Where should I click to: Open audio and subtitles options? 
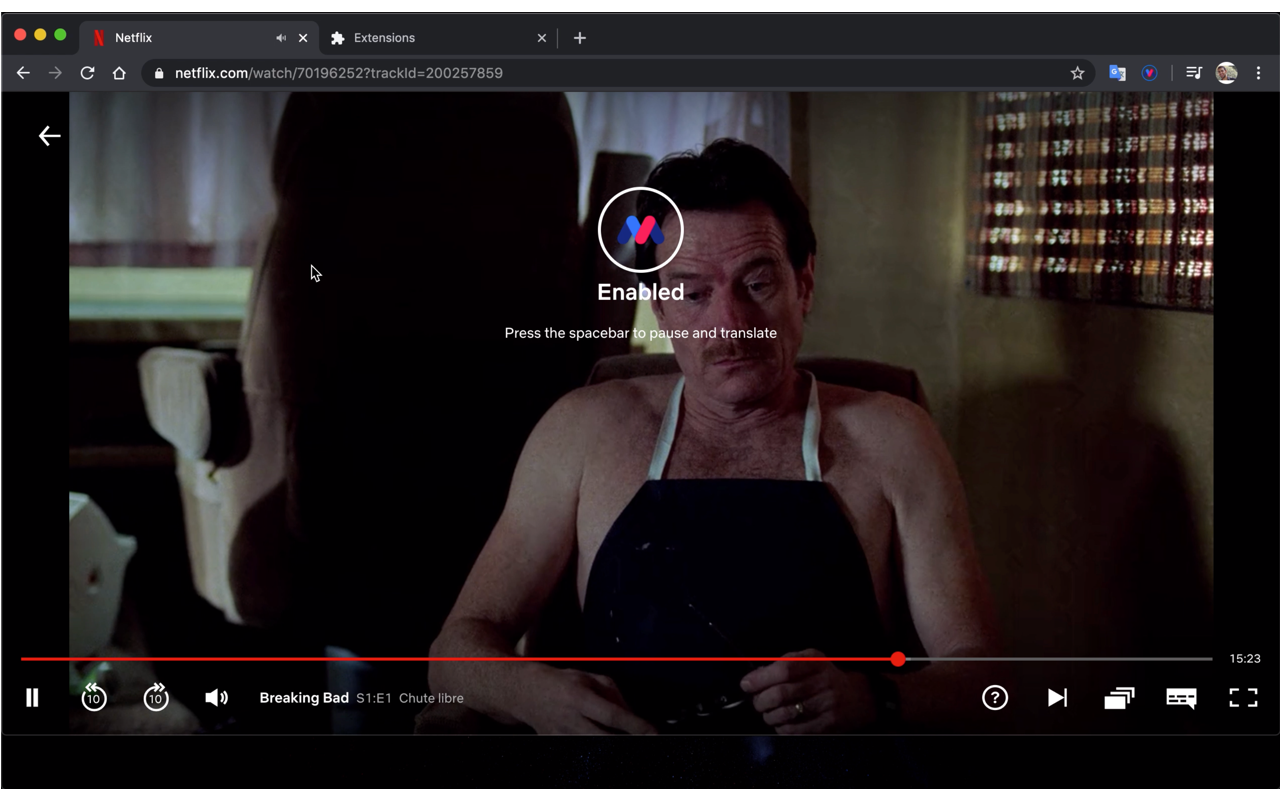pos(1181,698)
